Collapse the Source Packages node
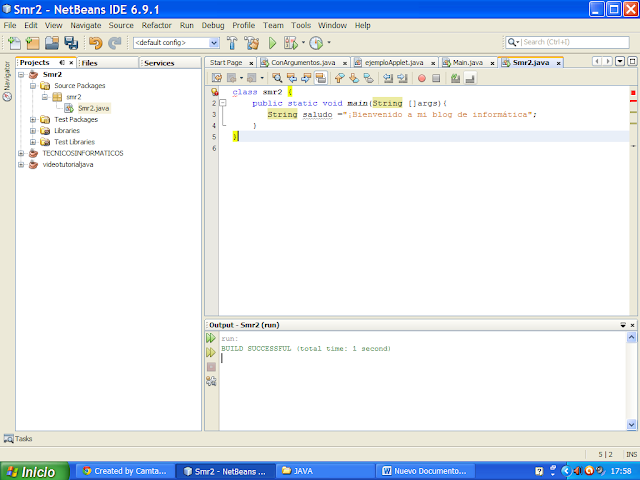The width and height of the screenshot is (640, 480). [x=33, y=86]
